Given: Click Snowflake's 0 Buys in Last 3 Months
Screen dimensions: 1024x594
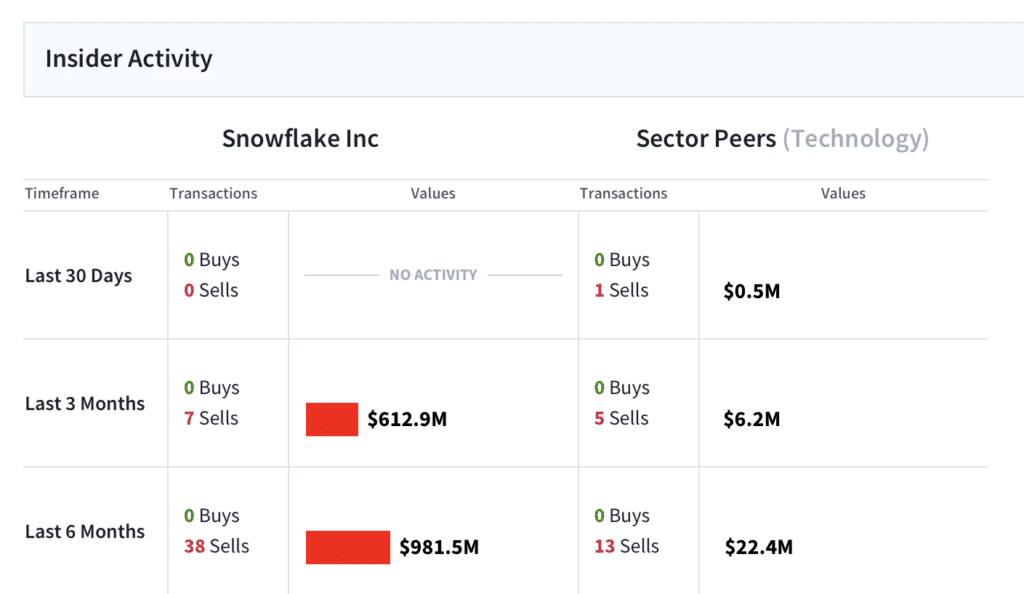Looking at the screenshot, I should [x=212, y=388].
